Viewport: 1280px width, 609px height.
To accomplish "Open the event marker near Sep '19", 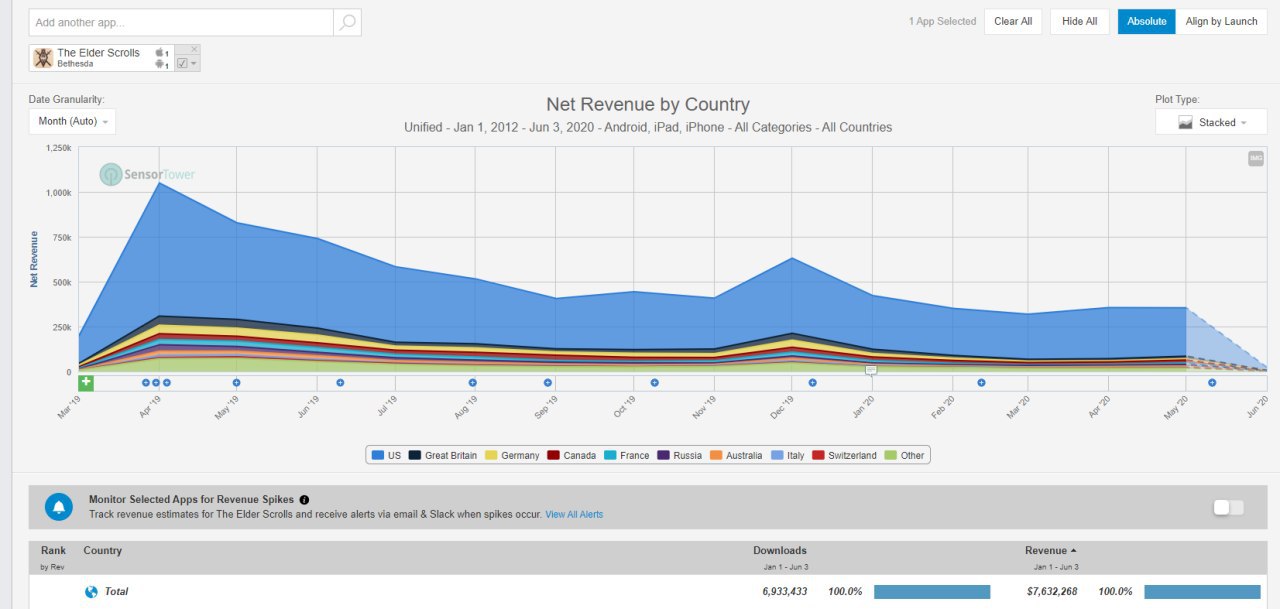I will pos(548,383).
